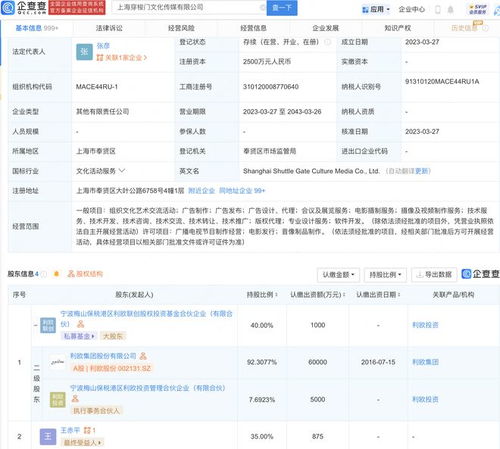Switch to the 经营风险 tab

pyautogui.click(x=181, y=28)
